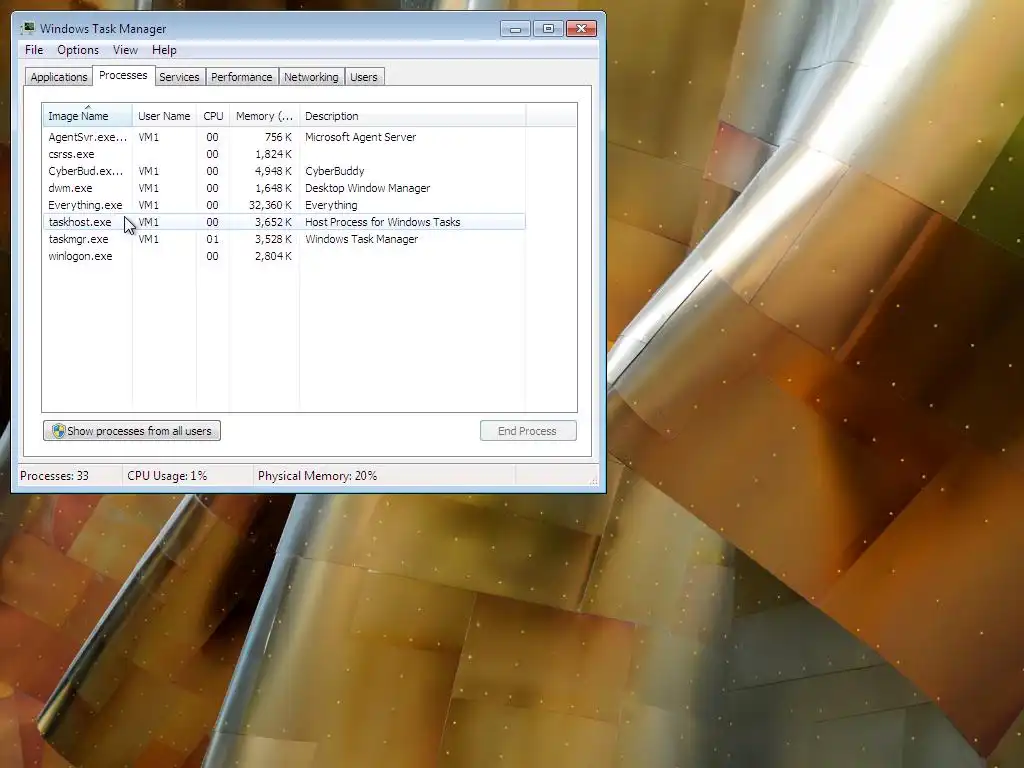
Task: Open the Performance tab
Action: [242, 77]
